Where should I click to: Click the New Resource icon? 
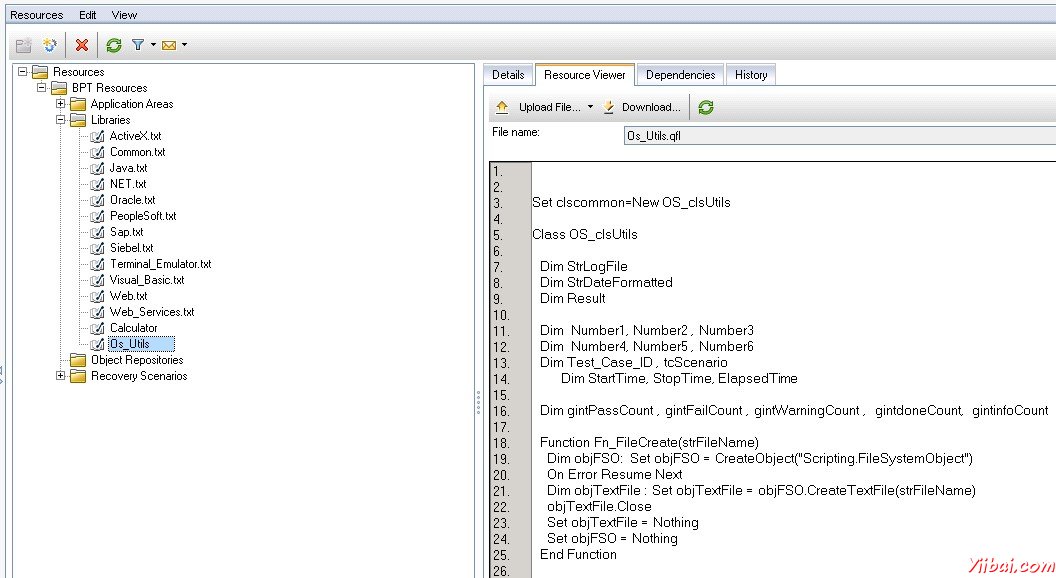[49, 45]
